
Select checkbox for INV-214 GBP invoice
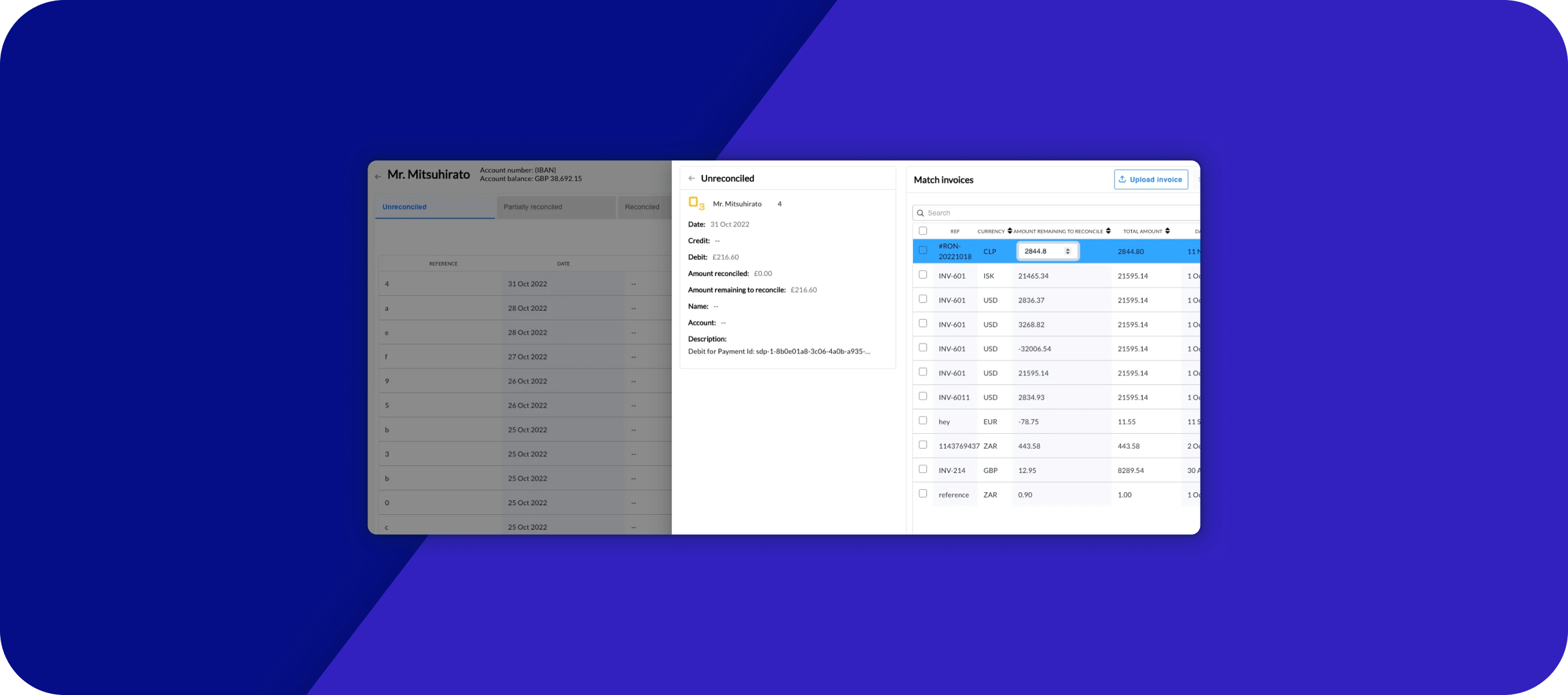[923, 470]
